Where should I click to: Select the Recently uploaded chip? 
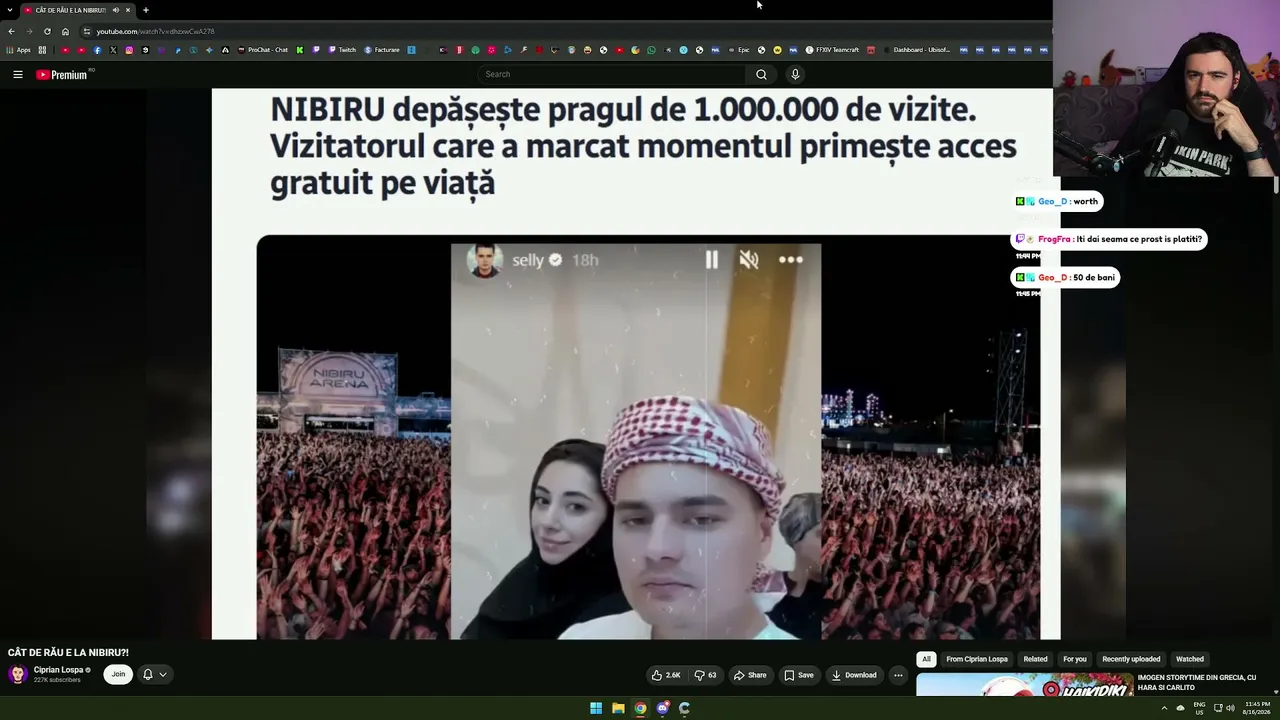[x=1131, y=659]
